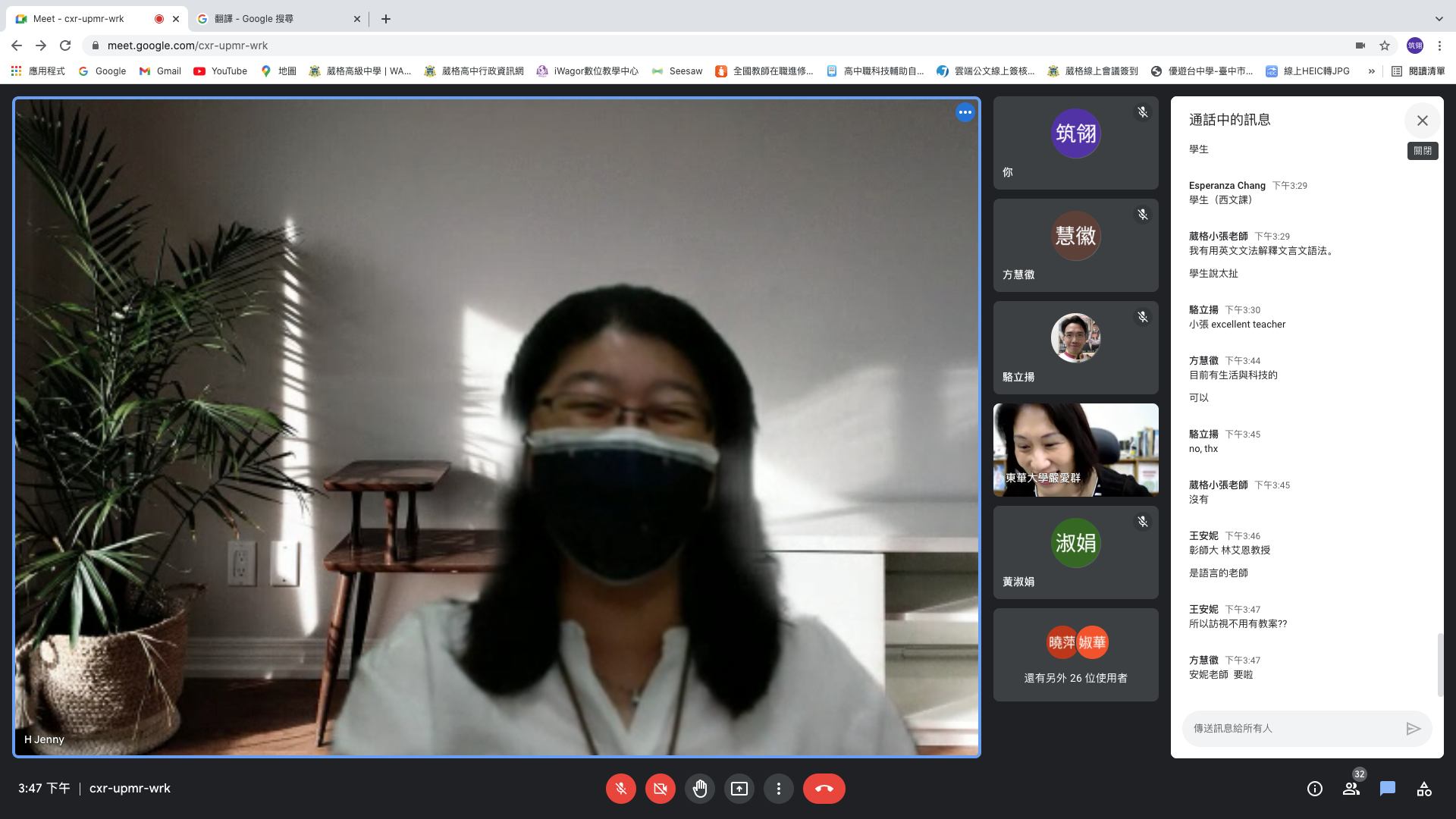Image resolution: width=1456 pixels, height=819 pixels.
Task: Open the Gmail bookmark link
Action: tap(160, 71)
